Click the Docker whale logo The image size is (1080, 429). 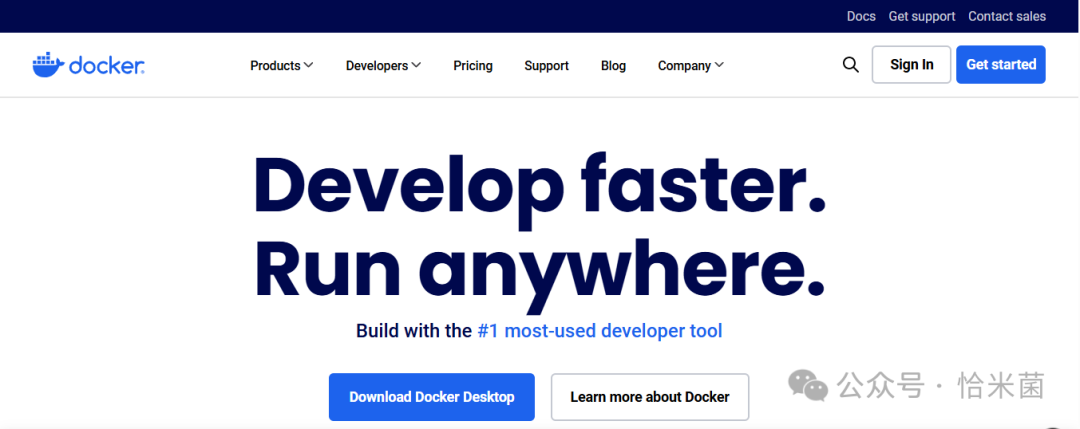[88, 65]
